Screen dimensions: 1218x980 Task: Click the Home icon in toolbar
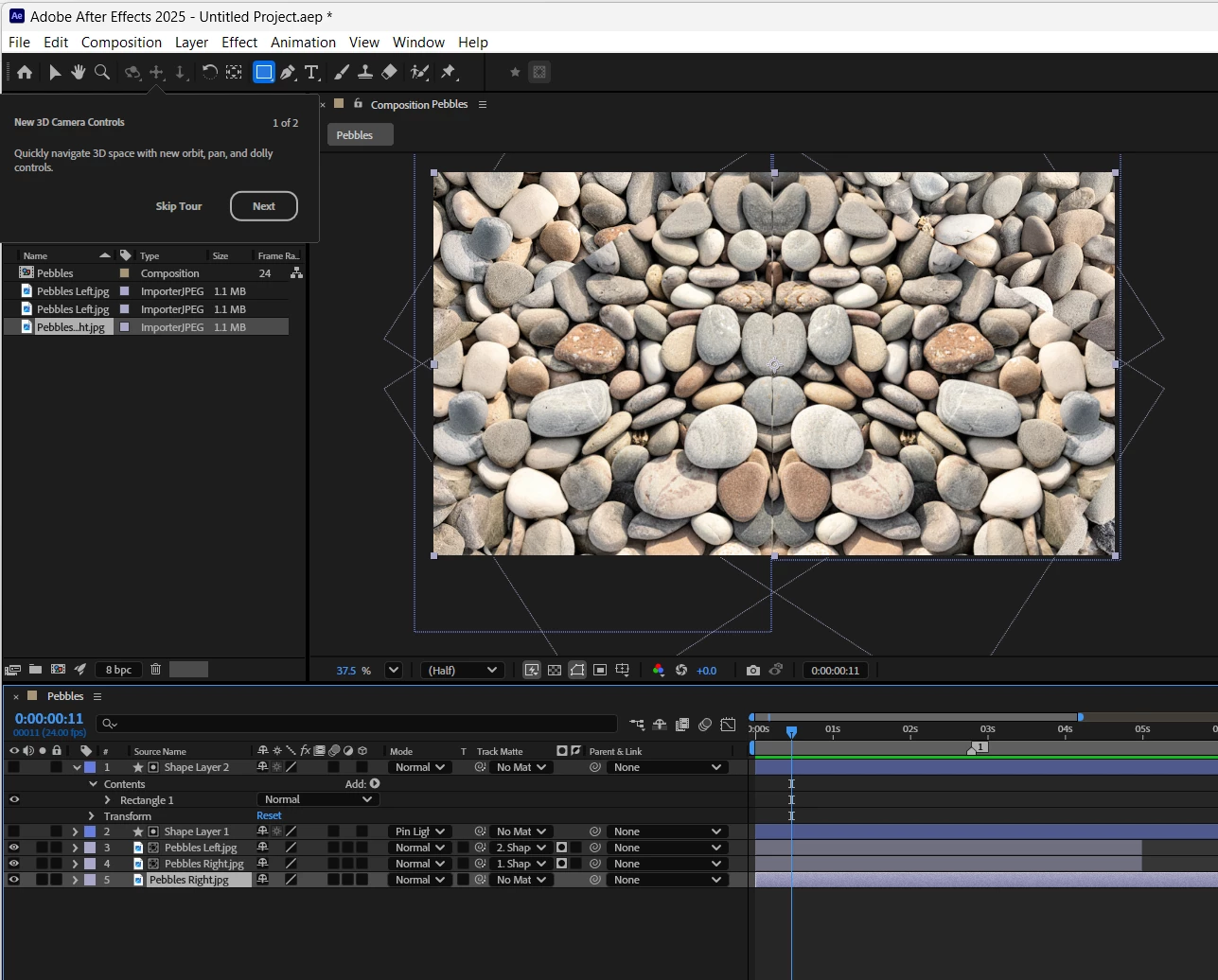(x=25, y=72)
